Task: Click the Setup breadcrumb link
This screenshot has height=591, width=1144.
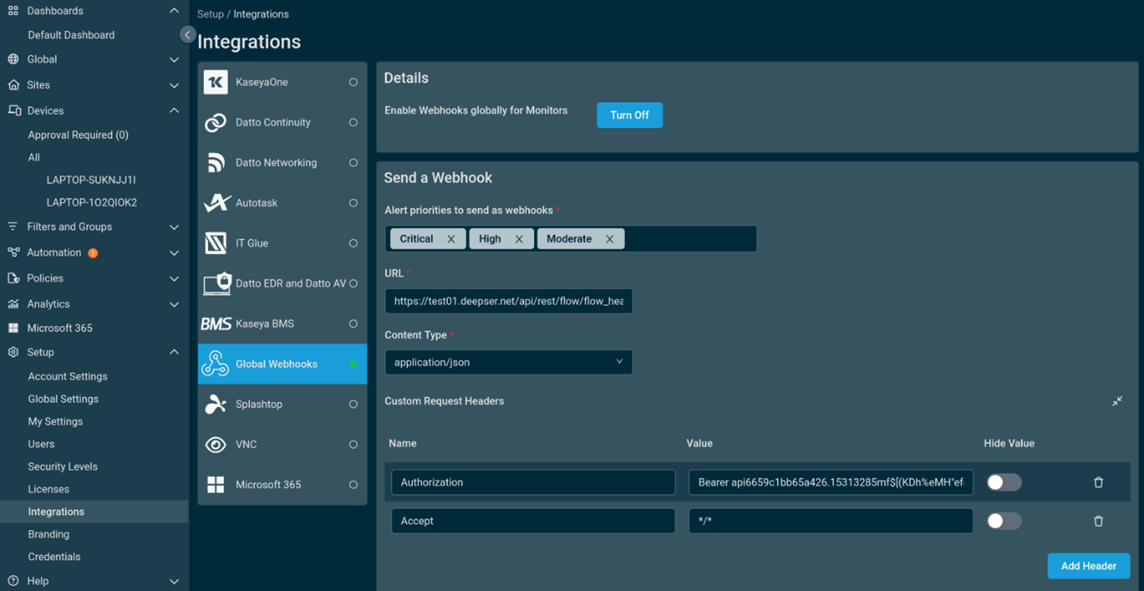Action: [x=210, y=15]
